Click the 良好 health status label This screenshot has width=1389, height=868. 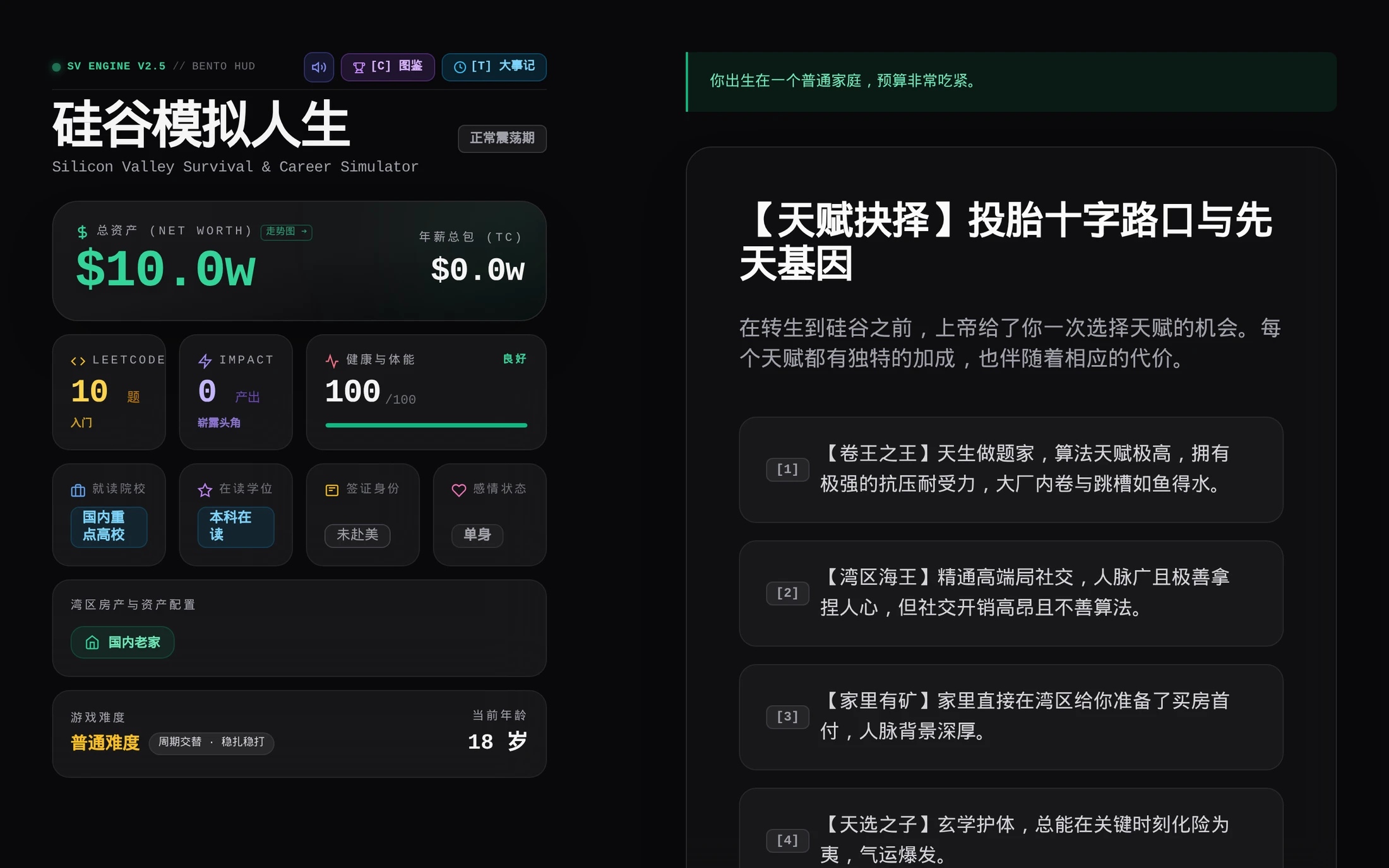coord(515,359)
